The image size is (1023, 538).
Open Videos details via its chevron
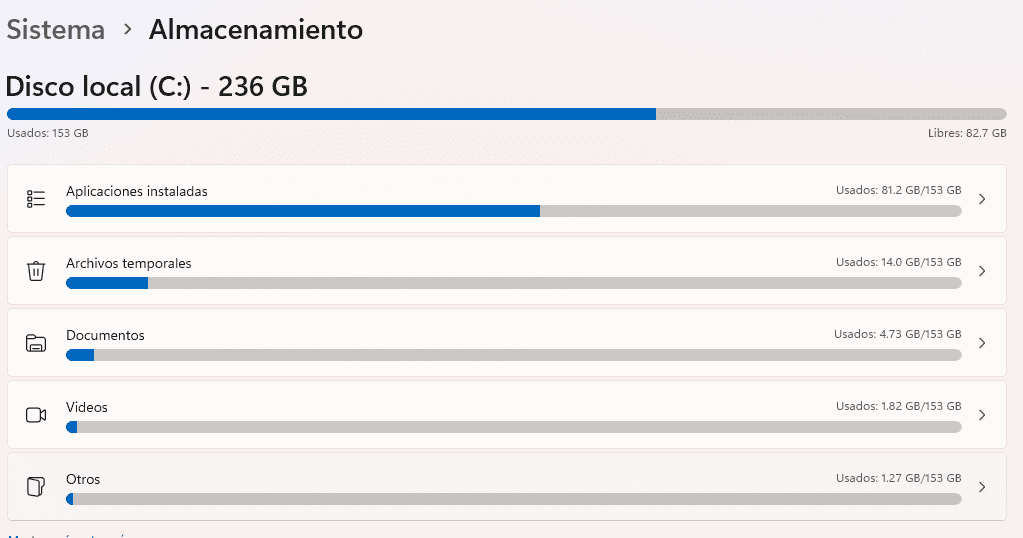pyautogui.click(x=982, y=415)
